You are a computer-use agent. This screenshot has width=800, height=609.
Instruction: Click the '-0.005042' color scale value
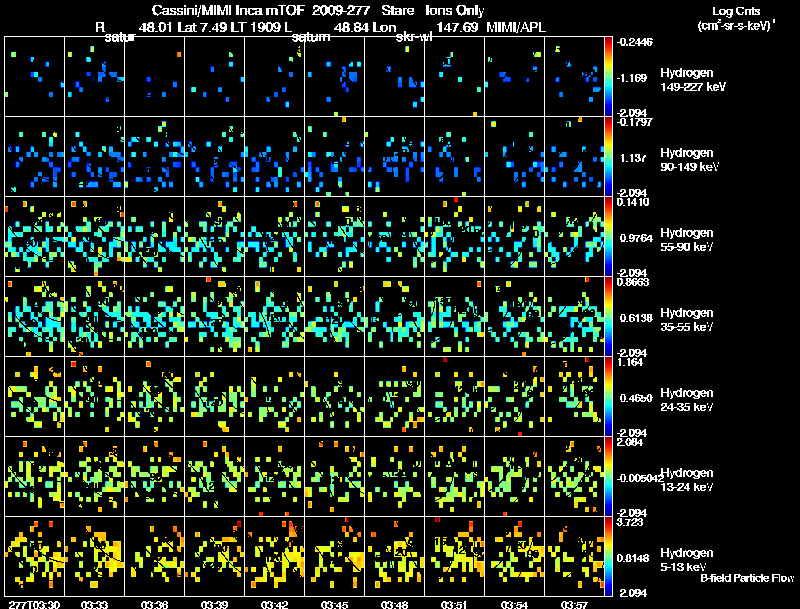point(640,478)
